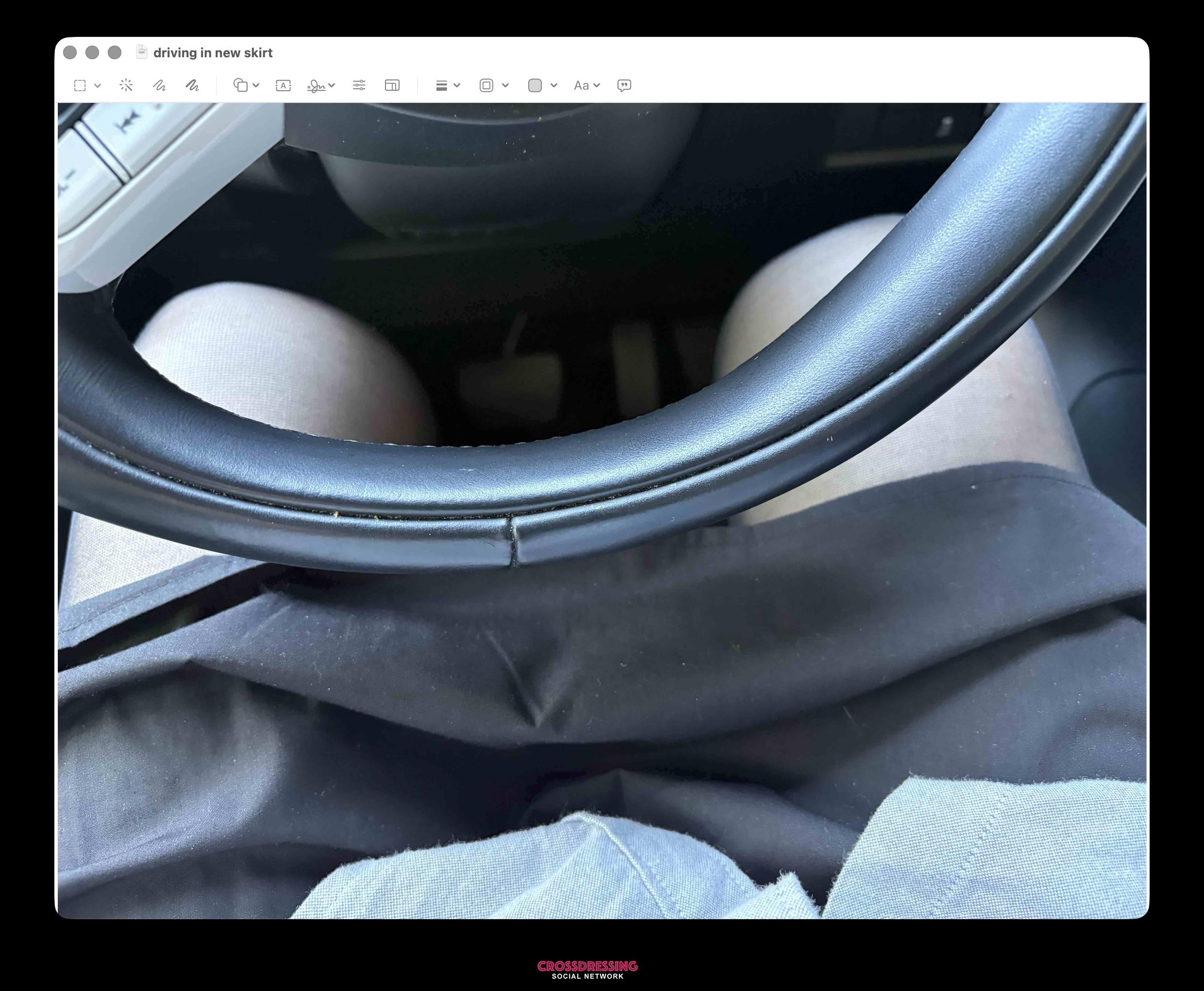Expand the selection tools dropdown arrow
Screen dimensions: 1204x991
click(x=98, y=85)
